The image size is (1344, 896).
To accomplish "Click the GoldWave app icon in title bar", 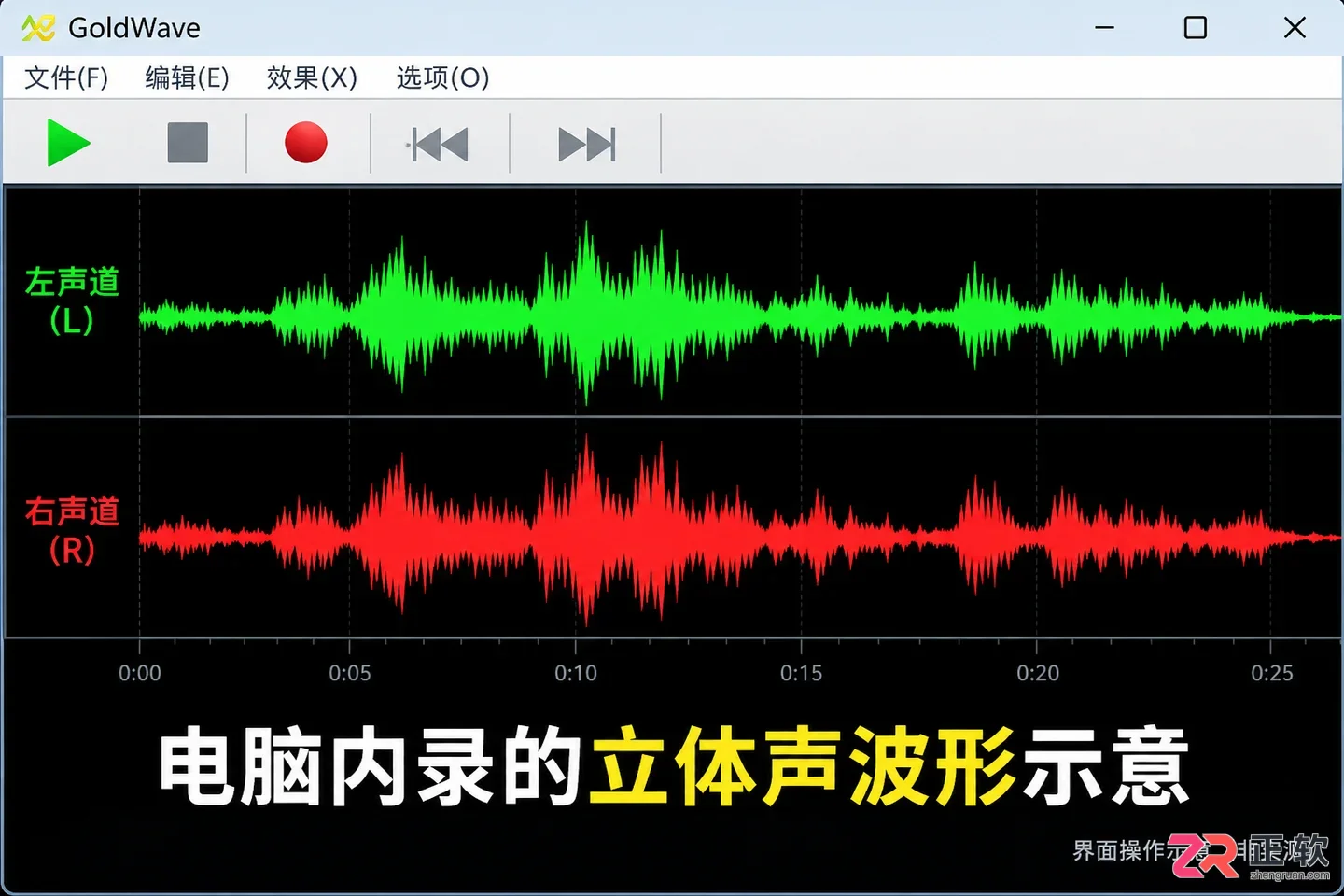I will [x=38, y=28].
